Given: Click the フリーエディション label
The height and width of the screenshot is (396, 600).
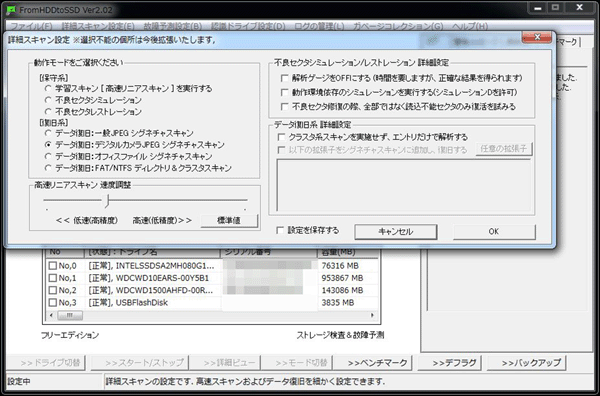Looking at the screenshot, I should (x=70, y=335).
